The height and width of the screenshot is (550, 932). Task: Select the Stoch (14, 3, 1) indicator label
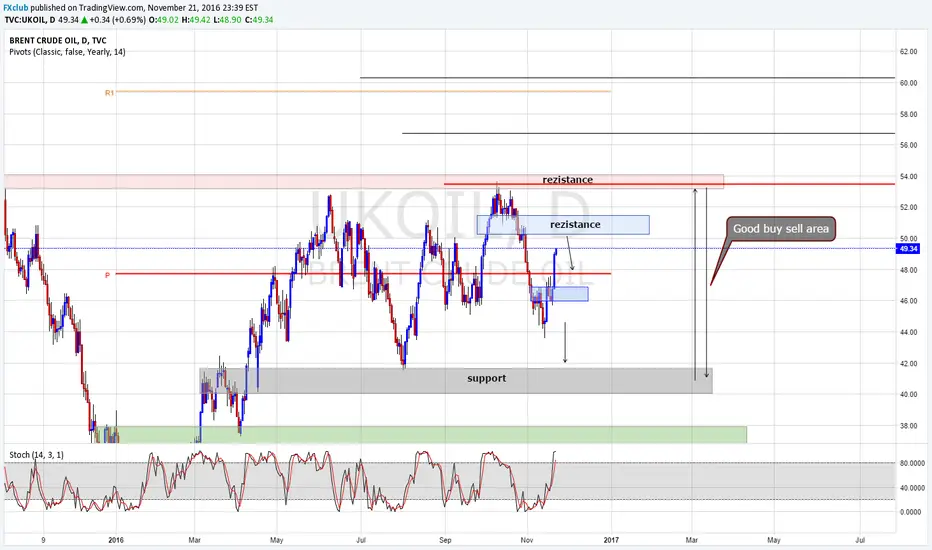click(x=36, y=455)
